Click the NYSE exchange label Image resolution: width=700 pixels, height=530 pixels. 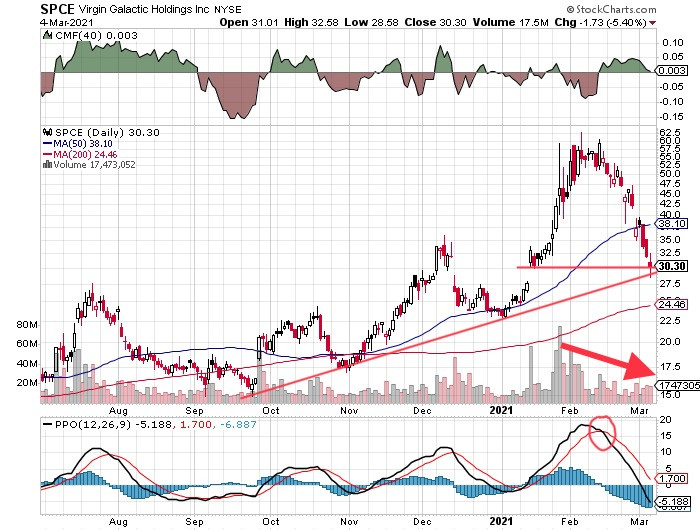(x=227, y=9)
